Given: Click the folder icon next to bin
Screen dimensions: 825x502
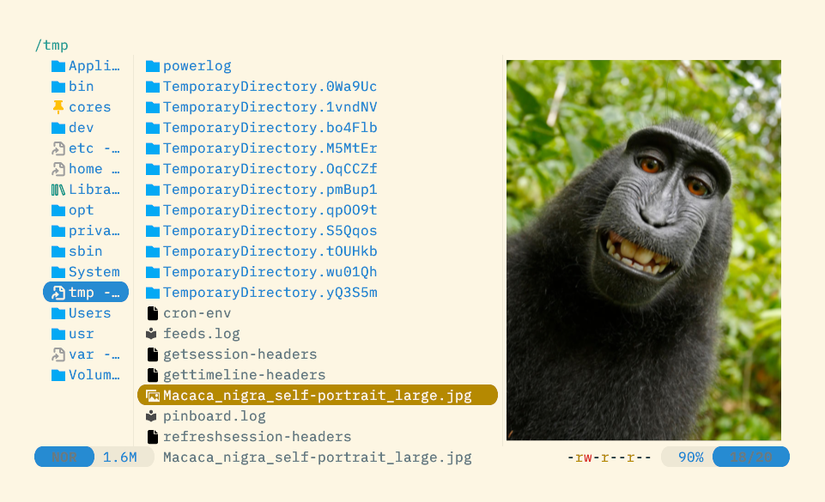Looking at the screenshot, I should point(58,87).
